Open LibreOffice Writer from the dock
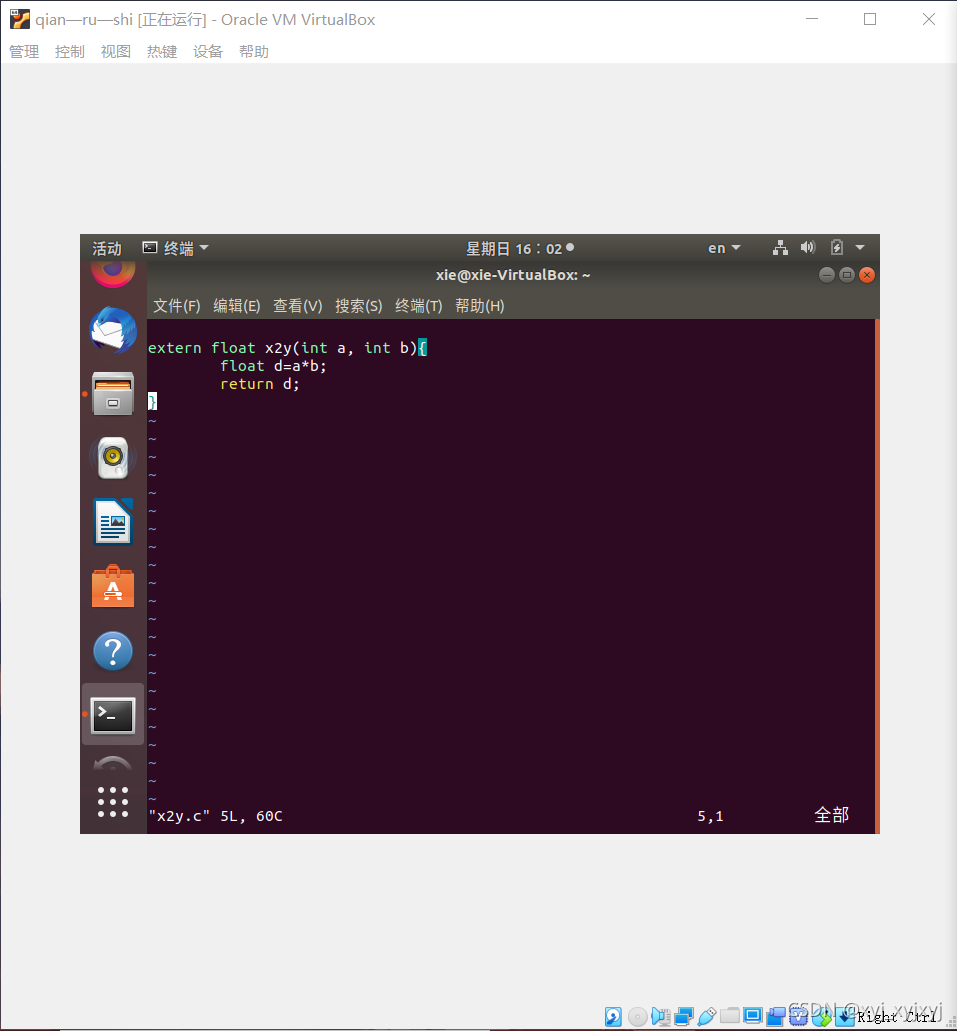 [112, 522]
